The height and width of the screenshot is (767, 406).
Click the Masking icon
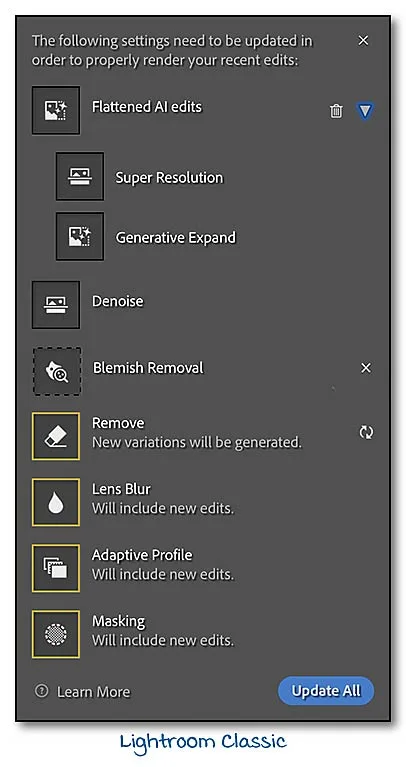tap(56, 634)
